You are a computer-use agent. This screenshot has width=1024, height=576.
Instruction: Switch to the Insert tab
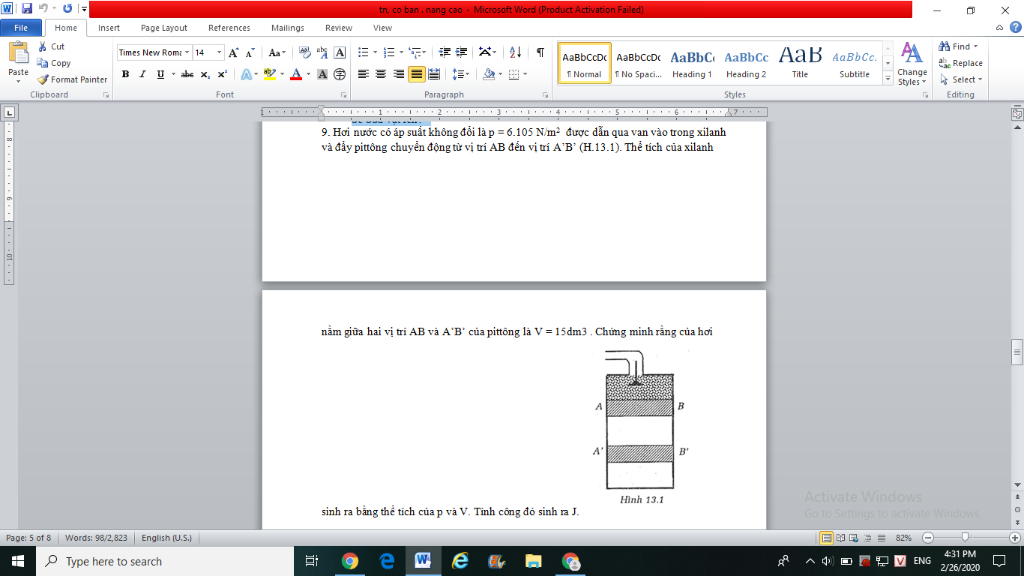coord(109,28)
